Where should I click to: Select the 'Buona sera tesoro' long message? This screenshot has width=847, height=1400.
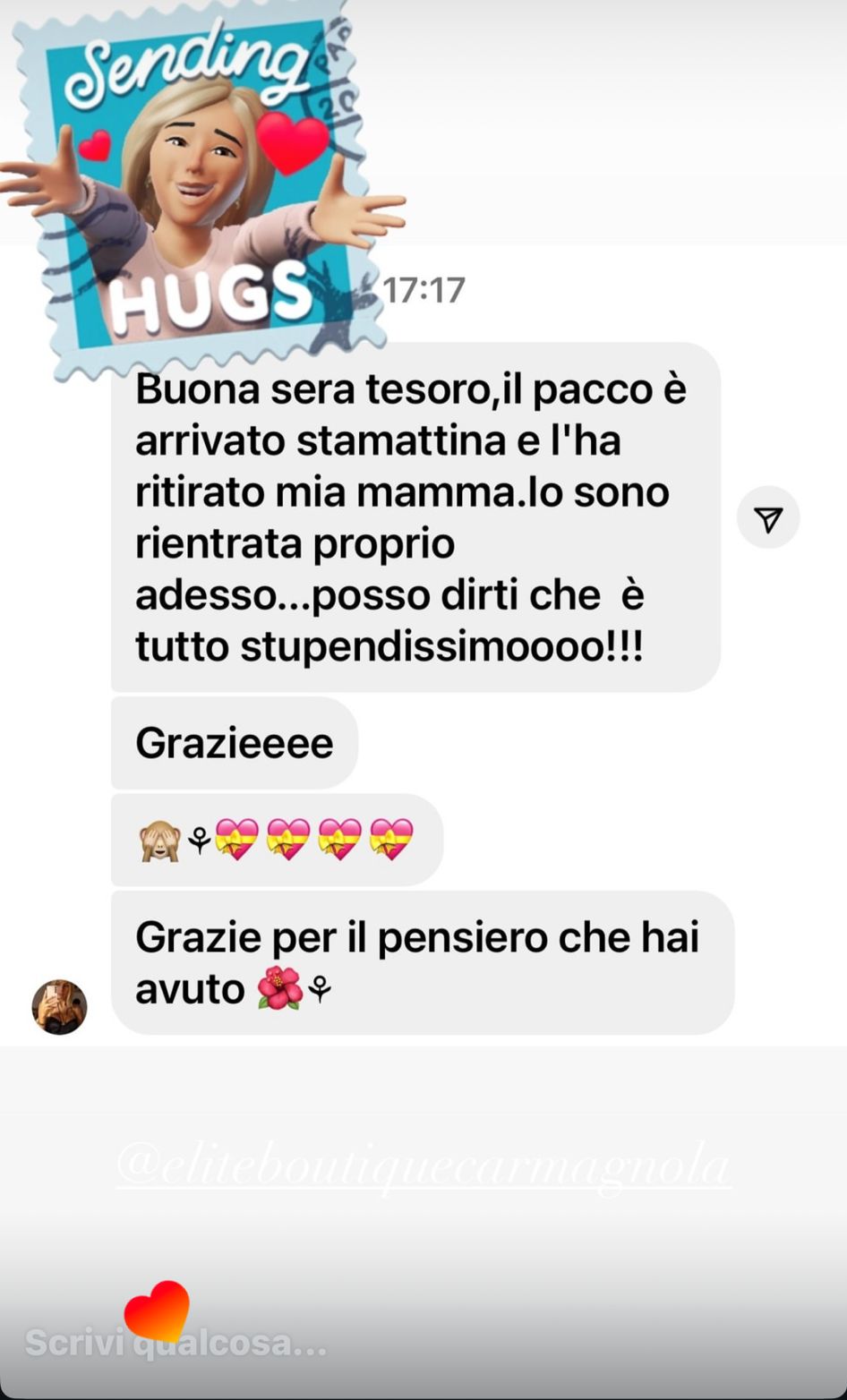pyautogui.click(x=415, y=517)
